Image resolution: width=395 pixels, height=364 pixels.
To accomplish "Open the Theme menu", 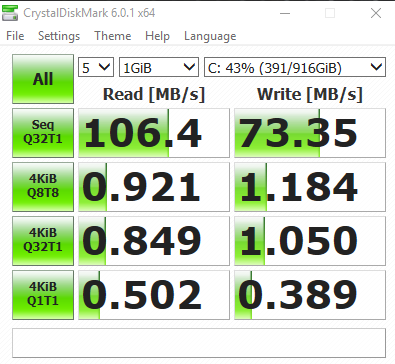I will tap(113, 36).
